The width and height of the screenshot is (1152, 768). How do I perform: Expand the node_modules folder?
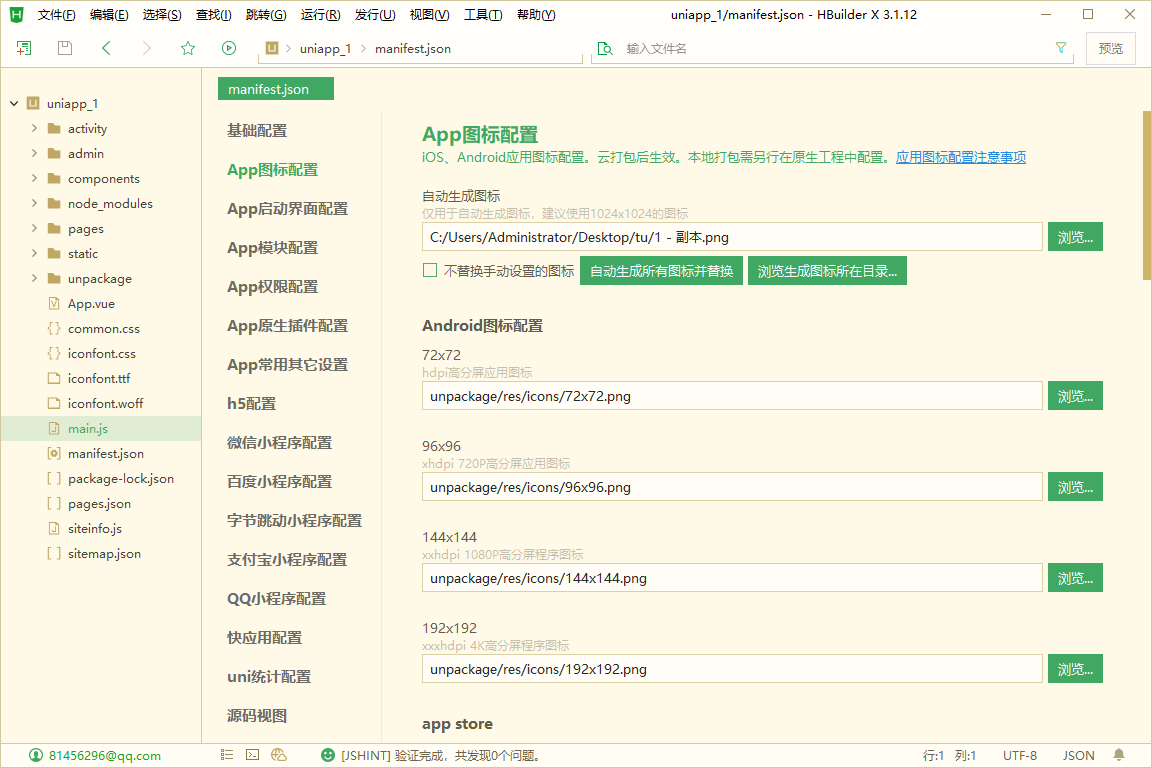pyautogui.click(x=34, y=204)
